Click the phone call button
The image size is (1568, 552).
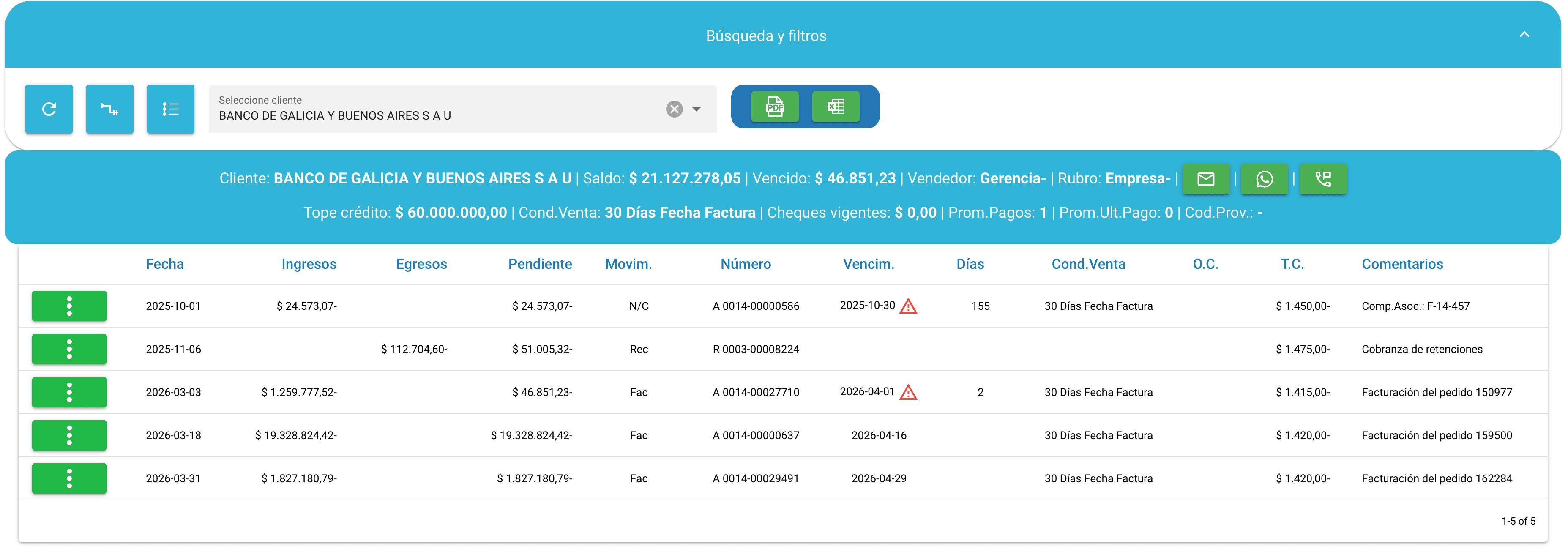pos(1323,179)
